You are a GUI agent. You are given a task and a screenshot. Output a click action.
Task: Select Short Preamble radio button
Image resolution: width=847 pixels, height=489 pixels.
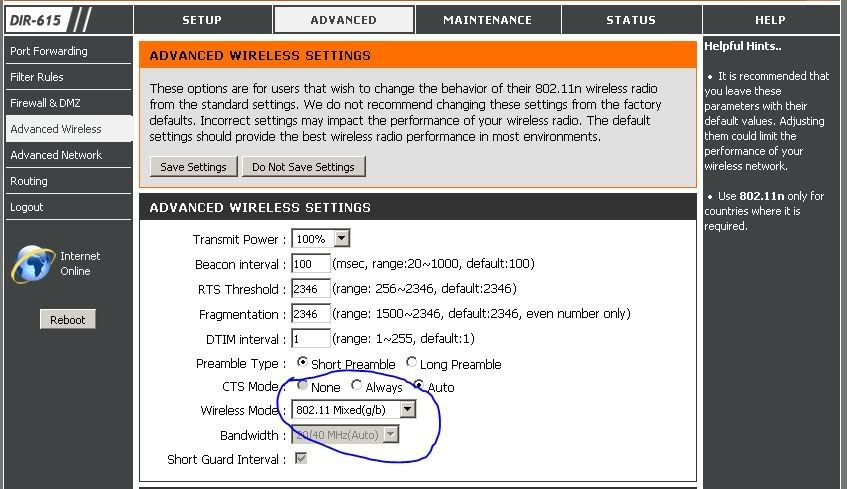302,363
